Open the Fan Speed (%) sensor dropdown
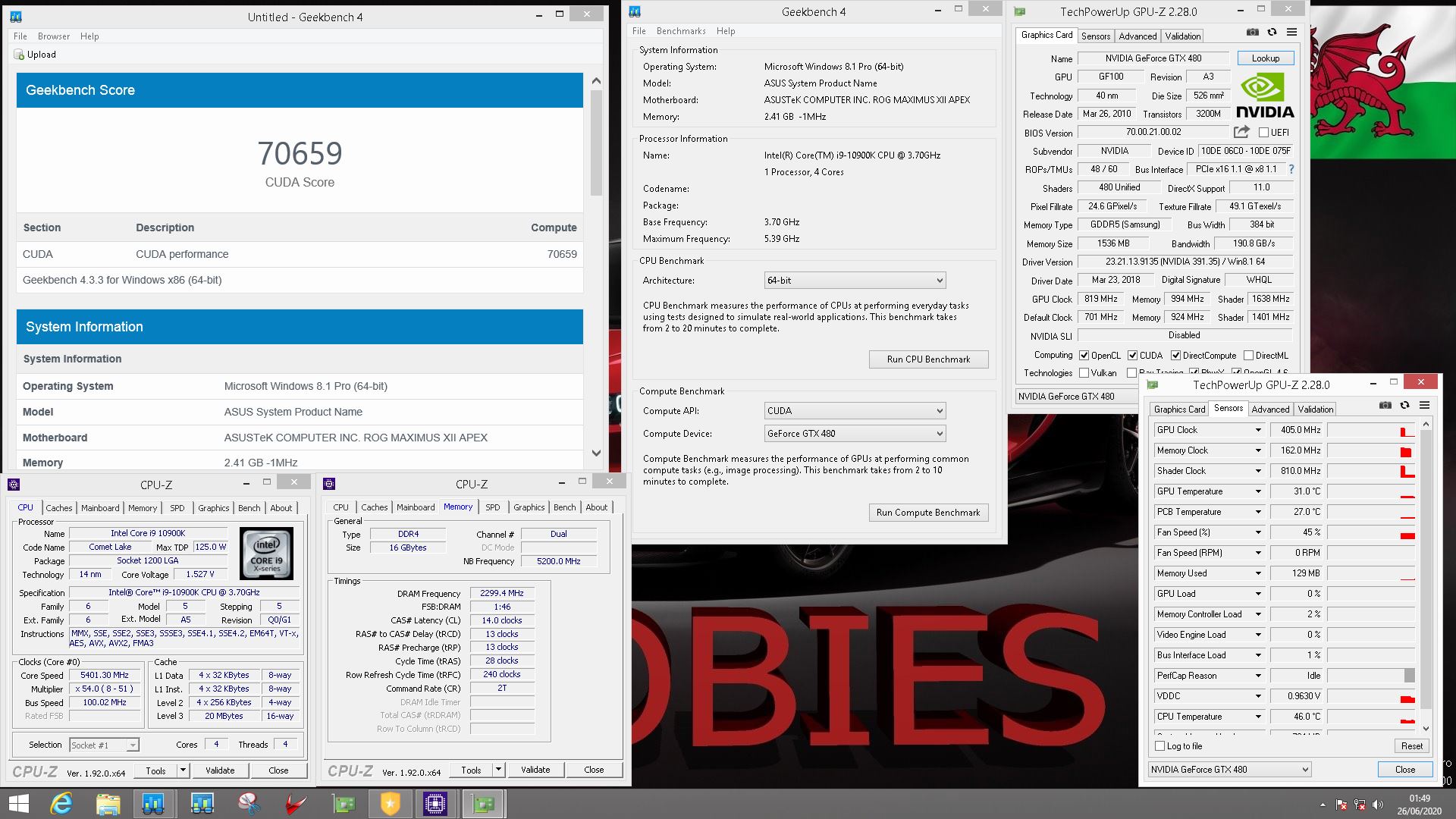Screen dimensions: 1456x819 [1258, 532]
